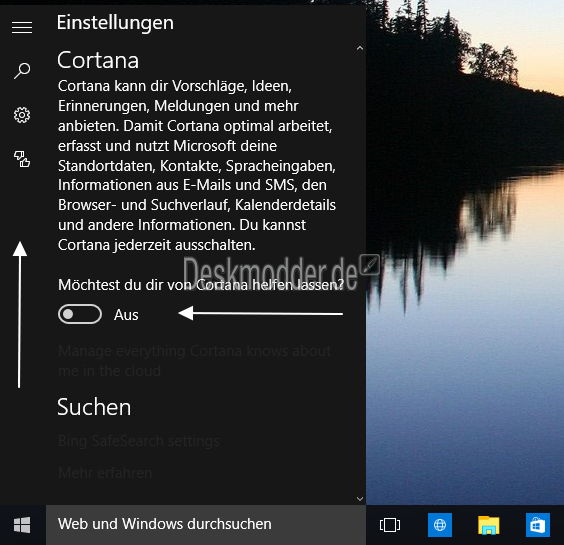
Task: Click the feedback icon in sidebar
Action: point(22,159)
